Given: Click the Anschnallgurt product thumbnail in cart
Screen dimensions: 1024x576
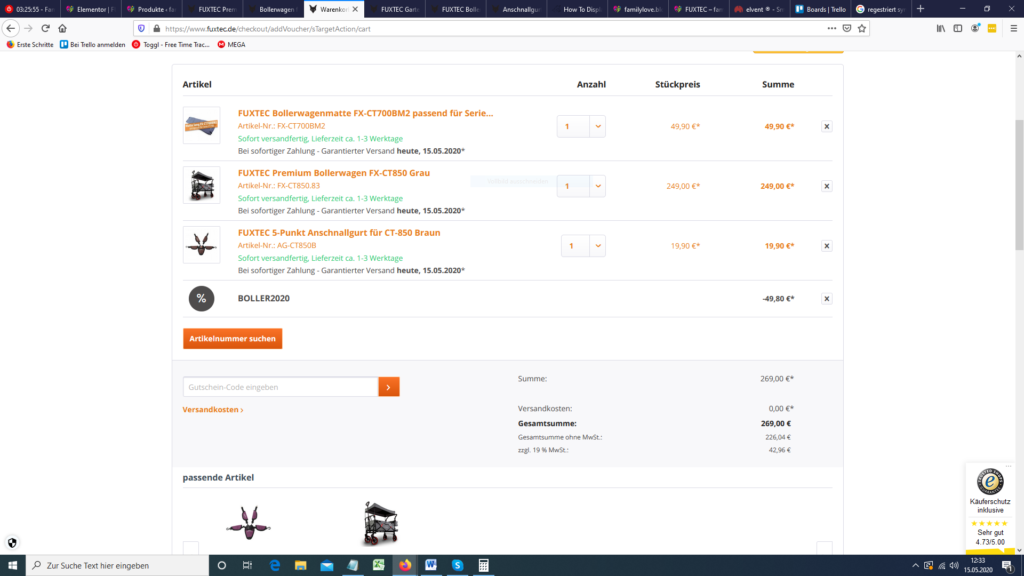Looking at the screenshot, I should pyautogui.click(x=201, y=245).
